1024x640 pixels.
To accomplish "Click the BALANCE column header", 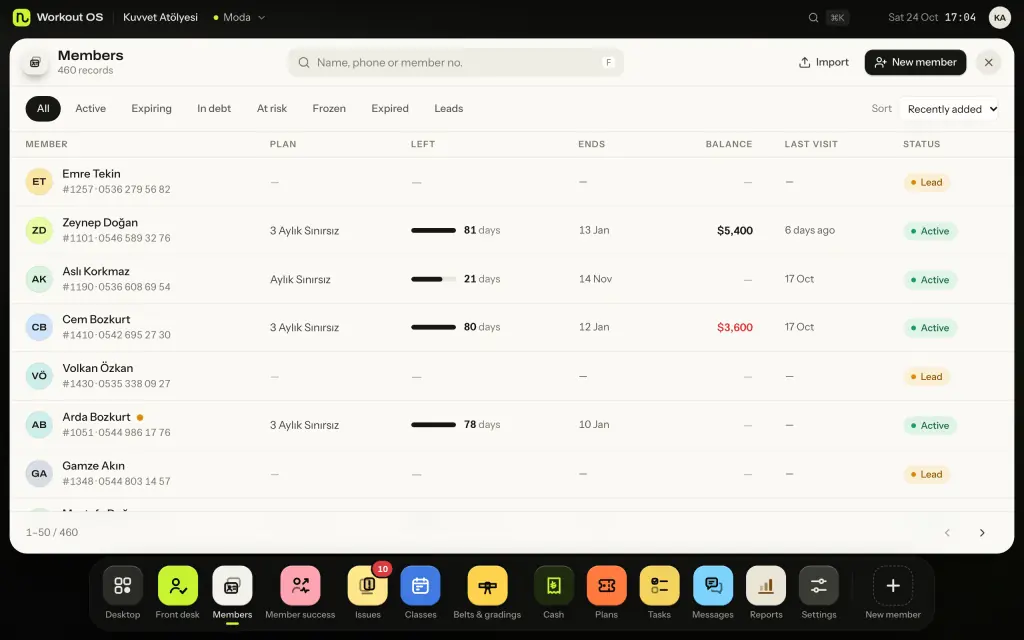I will coord(729,144).
